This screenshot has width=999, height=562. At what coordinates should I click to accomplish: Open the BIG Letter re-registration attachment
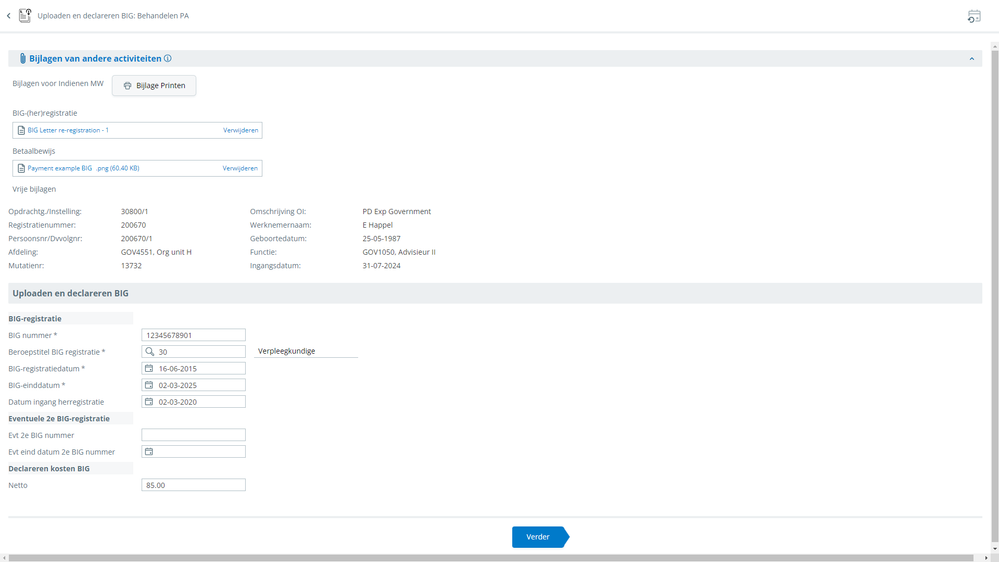coord(68,130)
